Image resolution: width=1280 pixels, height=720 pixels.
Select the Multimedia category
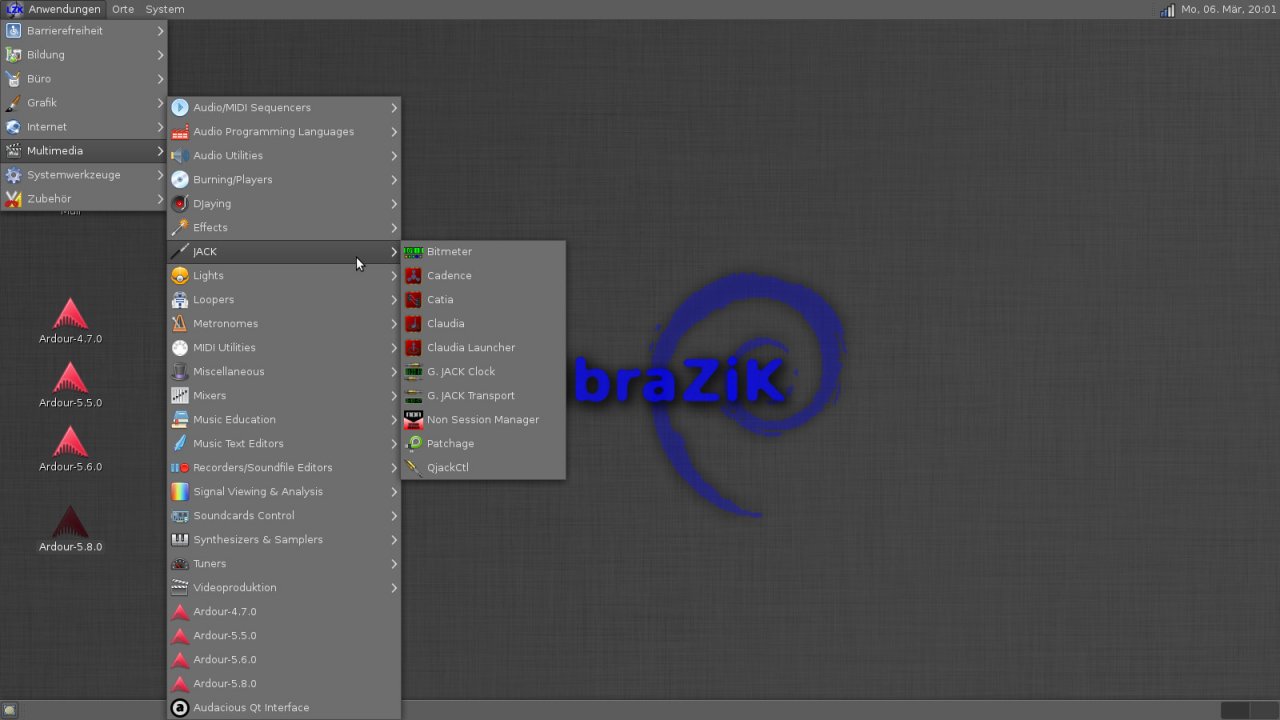[84, 151]
